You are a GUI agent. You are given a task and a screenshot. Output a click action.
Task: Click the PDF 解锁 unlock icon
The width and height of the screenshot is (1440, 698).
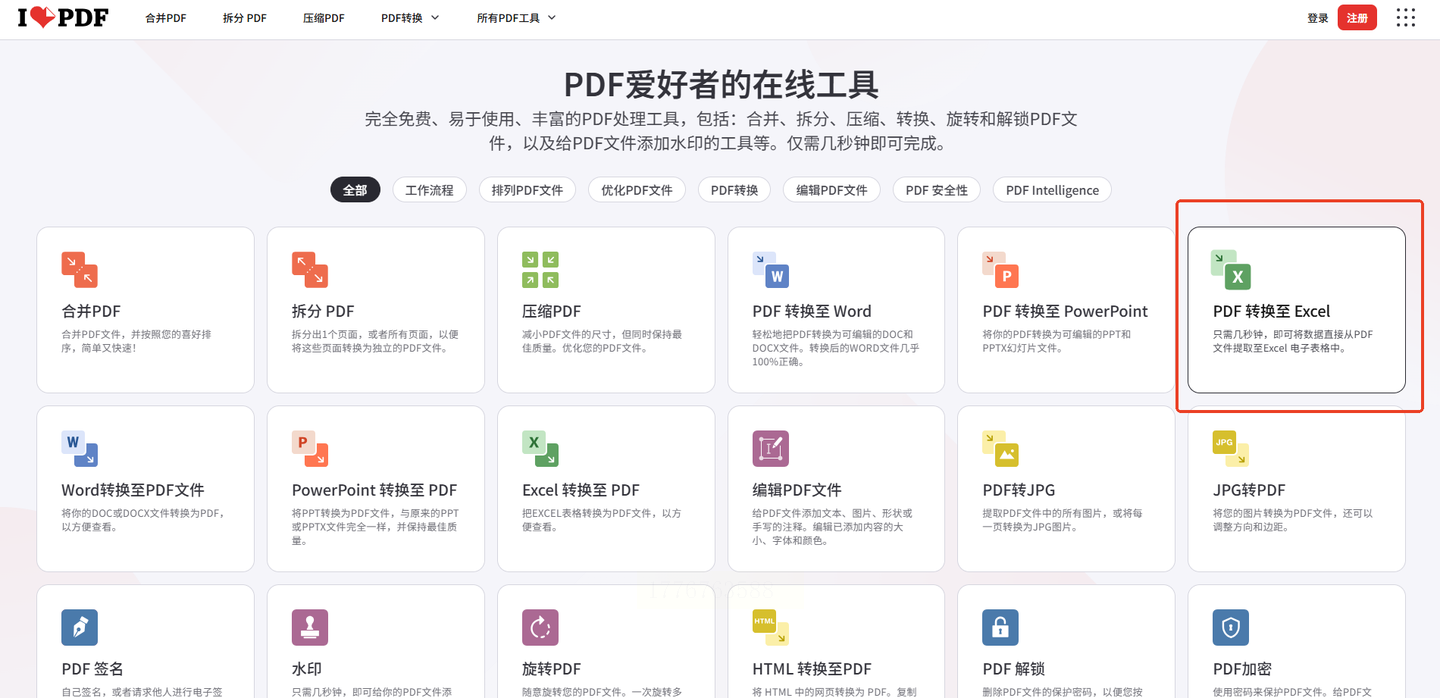[1001, 627]
